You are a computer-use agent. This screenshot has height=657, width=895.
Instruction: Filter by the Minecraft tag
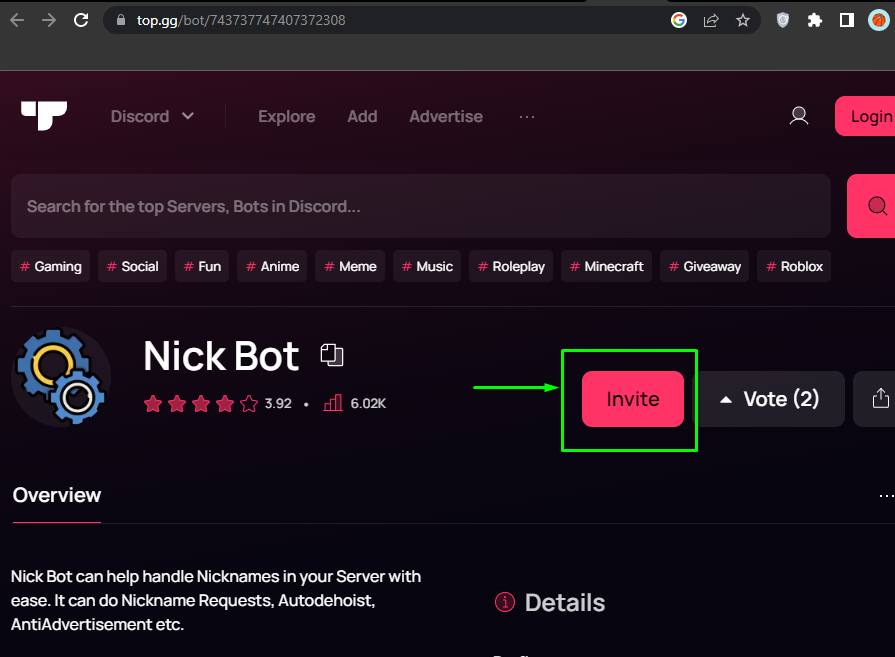pos(607,267)
